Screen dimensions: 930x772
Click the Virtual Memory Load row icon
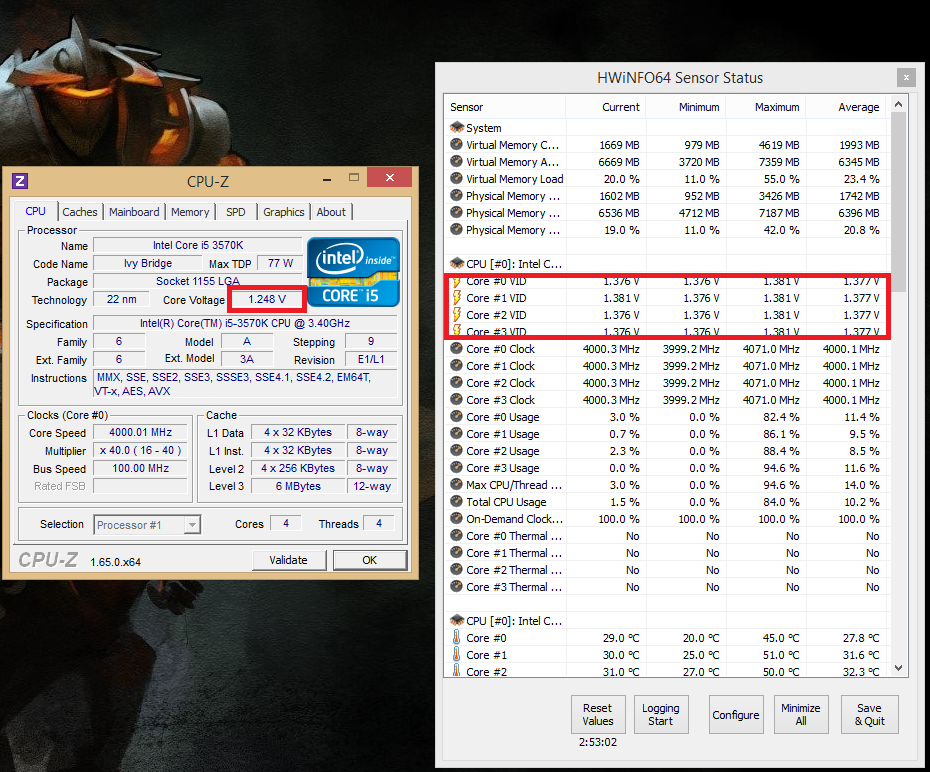(456, 178)
